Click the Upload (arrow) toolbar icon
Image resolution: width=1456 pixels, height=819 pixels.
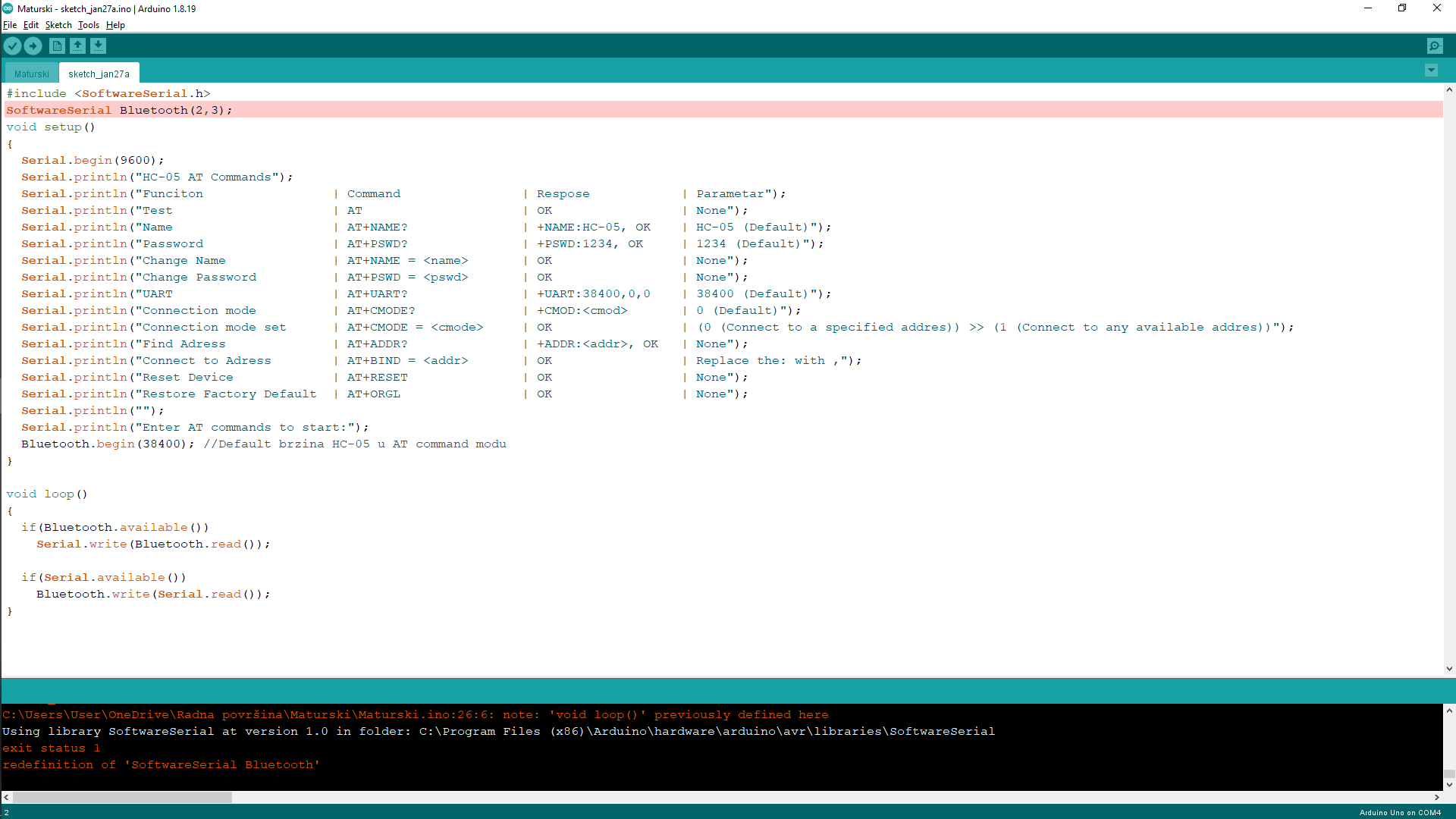33,45
